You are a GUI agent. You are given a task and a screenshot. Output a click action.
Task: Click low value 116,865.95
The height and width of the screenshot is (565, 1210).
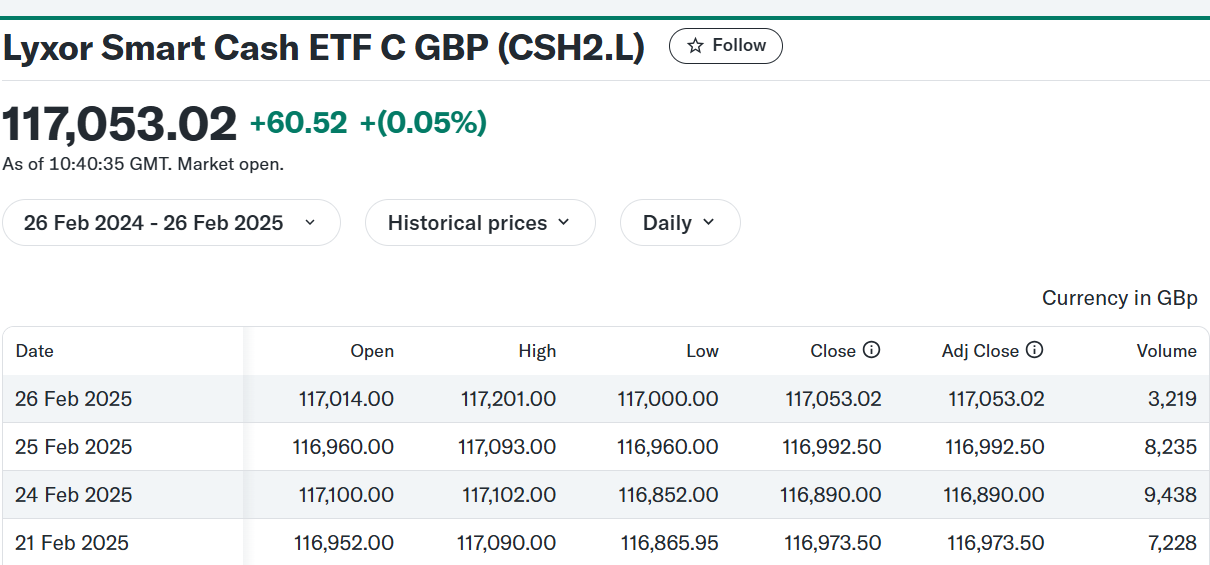click(669, 543)
